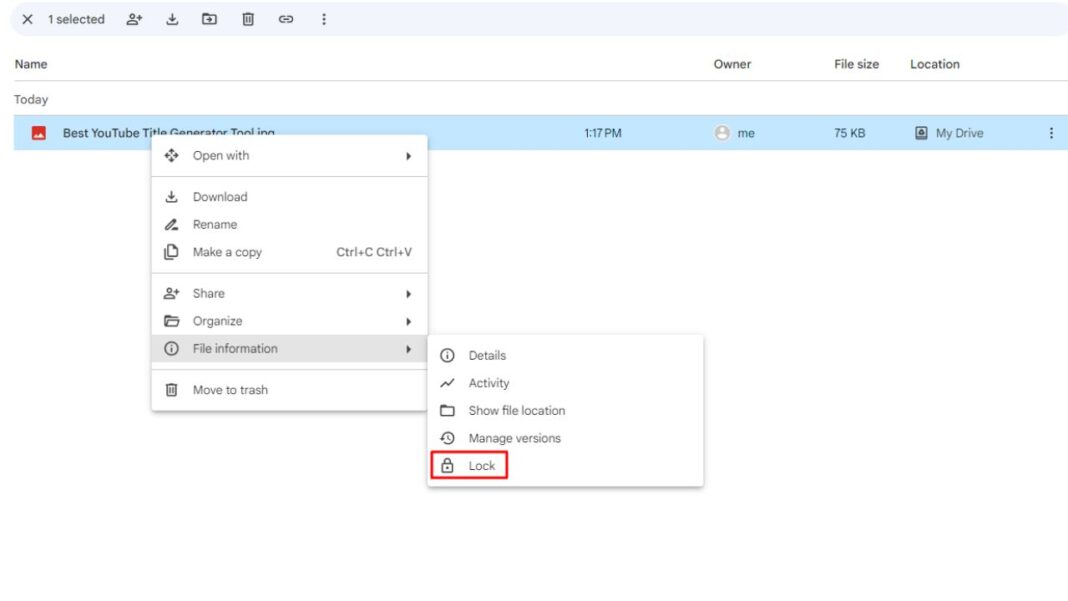Delete the file using the toolbar trash icon
The height and width of the screenshot is (601, 1068).
click(x=248, y=18)
